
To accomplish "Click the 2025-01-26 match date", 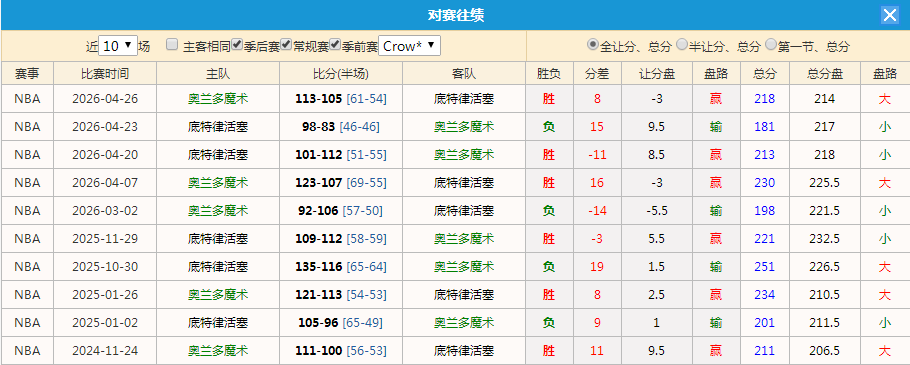I will click(x=105, y=295).
